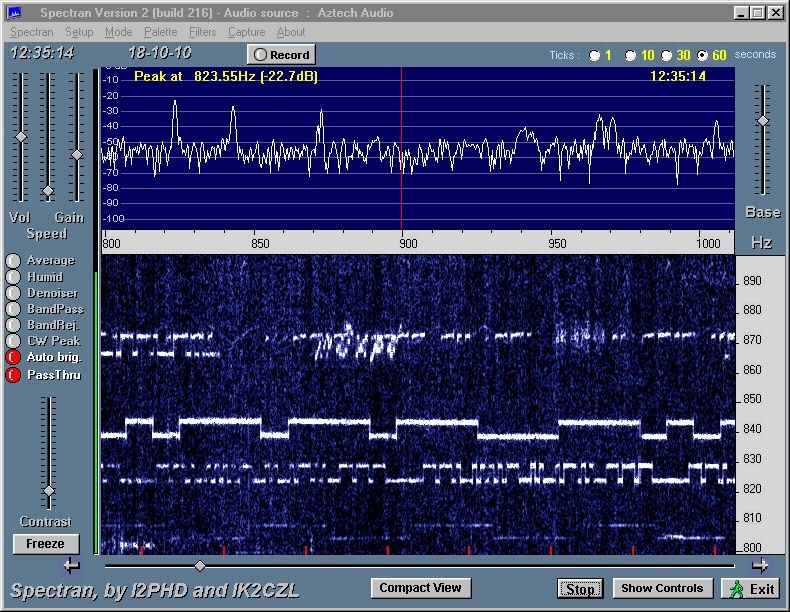Image resolution: width=790 pixels, height=612 pixels.
Task: Click the Contrast slider handle
Action: point(49,491)
